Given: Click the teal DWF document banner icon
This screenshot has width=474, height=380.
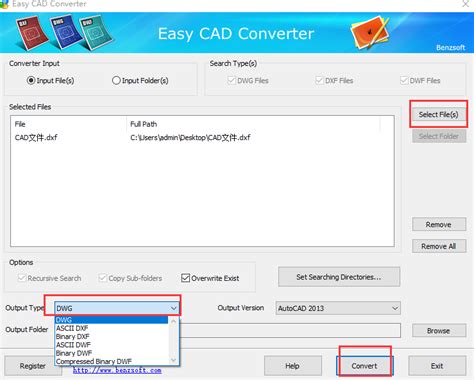Looking at the screenshot, I should pos(95,33).
